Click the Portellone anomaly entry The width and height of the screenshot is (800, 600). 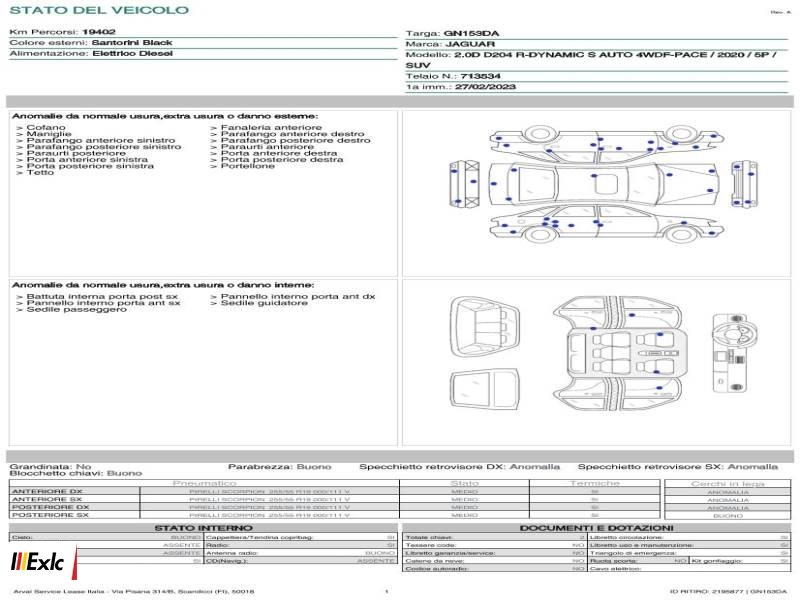(248, 166)
